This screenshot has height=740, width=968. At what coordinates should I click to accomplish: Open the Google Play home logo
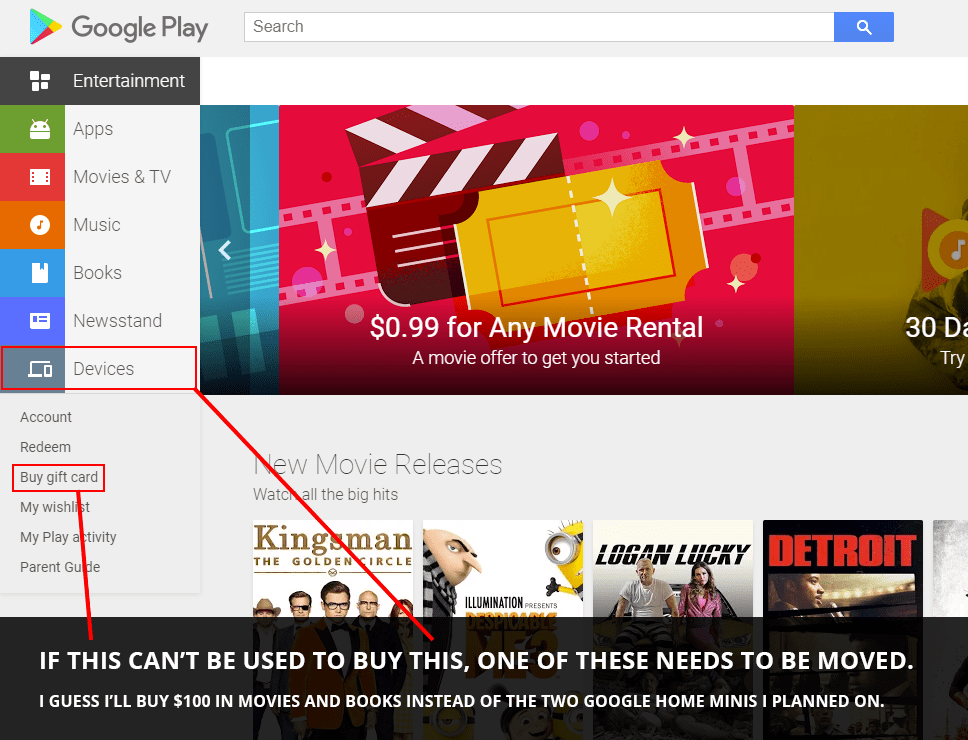click(x=117, y=28)
